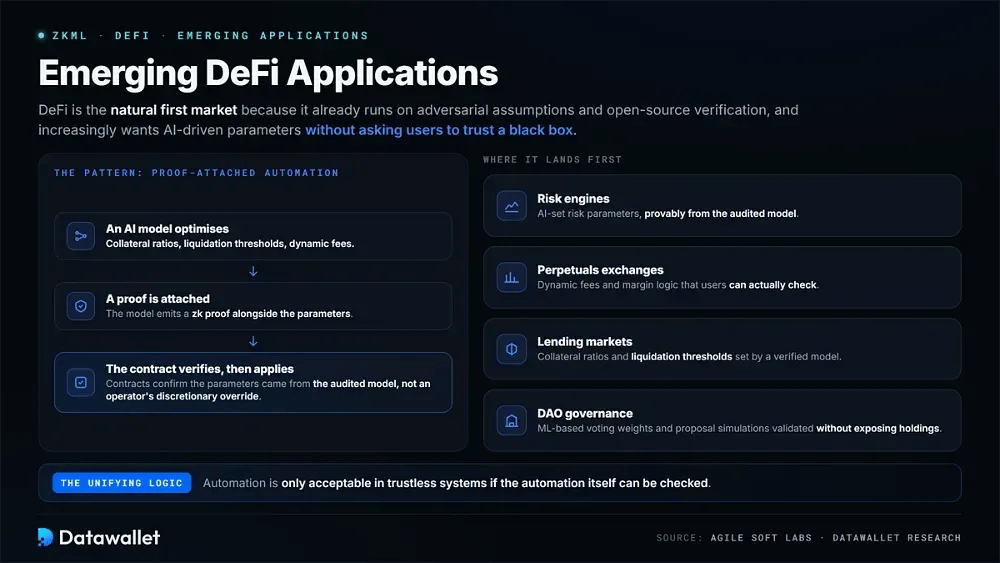Viewport: 1000px width, 563px height.
Task: Click the 'WHERE IT LANDS FIRST' heading
Action: [x=552, y=159]
